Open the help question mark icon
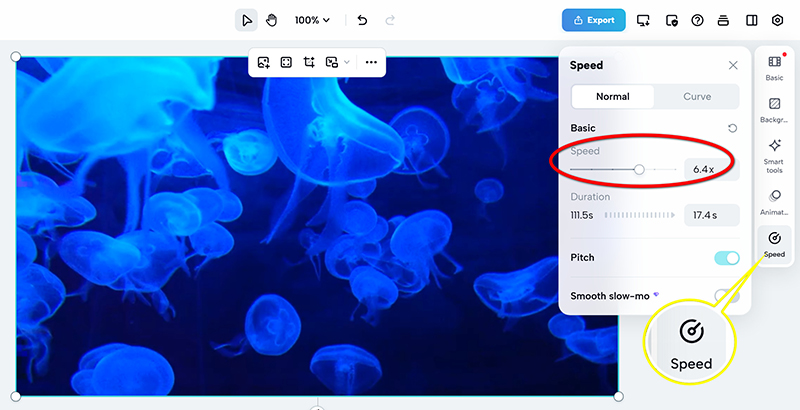This screenshot has height=410, width=800. tap(698, 20)
